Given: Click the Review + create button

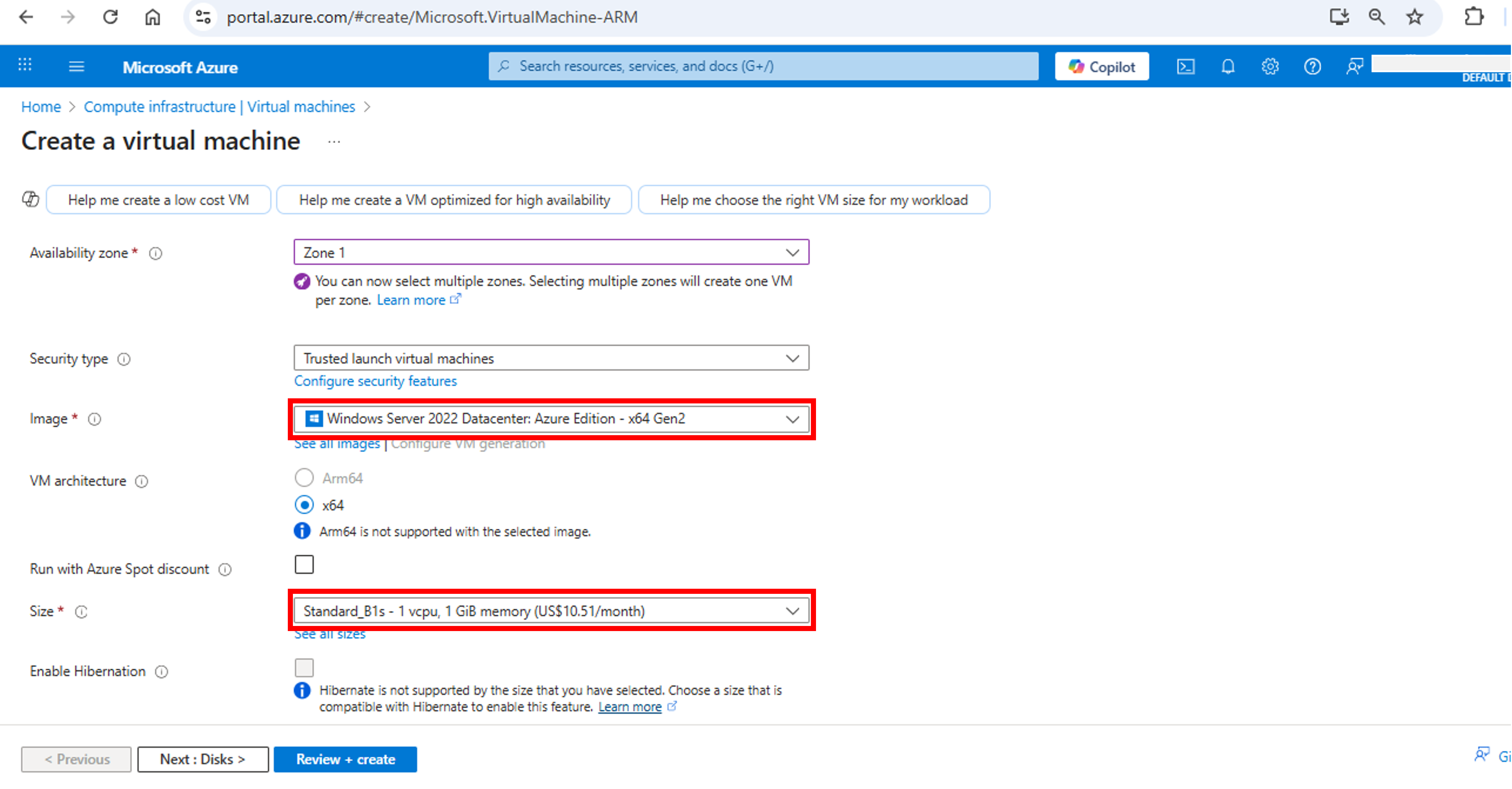Looking at the screenshot, I should click(x=345, y=758).
